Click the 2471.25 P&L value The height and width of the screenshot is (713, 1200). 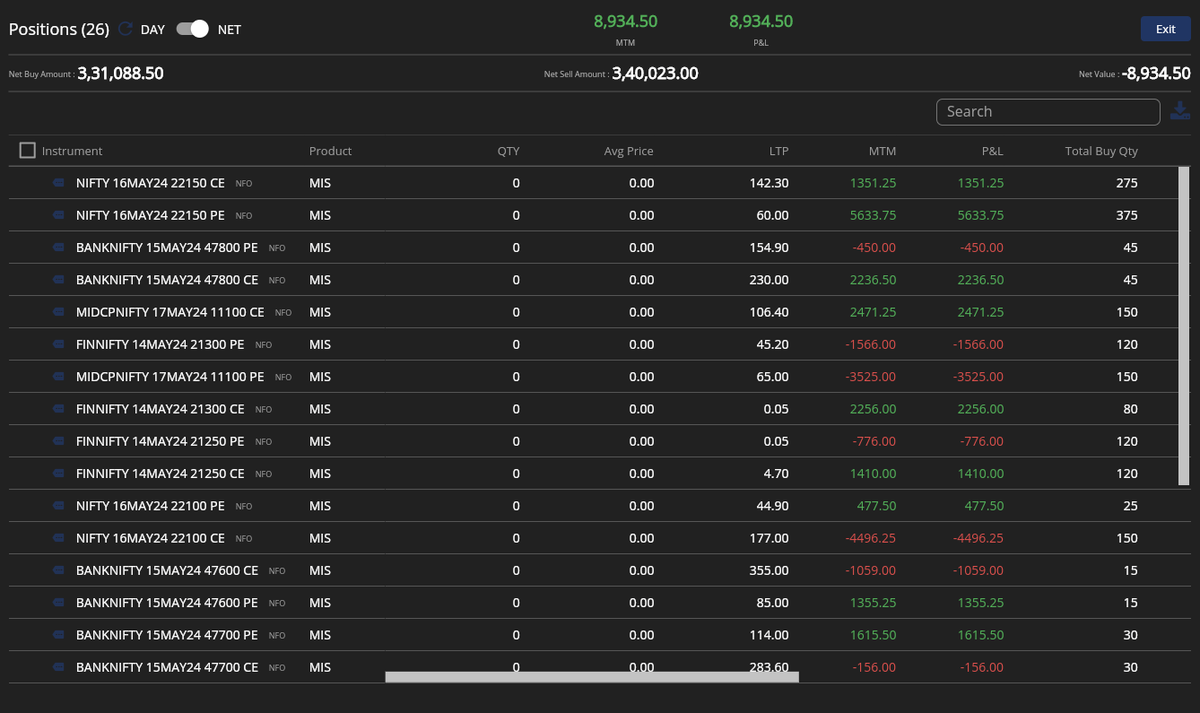[x=981, y=312]
